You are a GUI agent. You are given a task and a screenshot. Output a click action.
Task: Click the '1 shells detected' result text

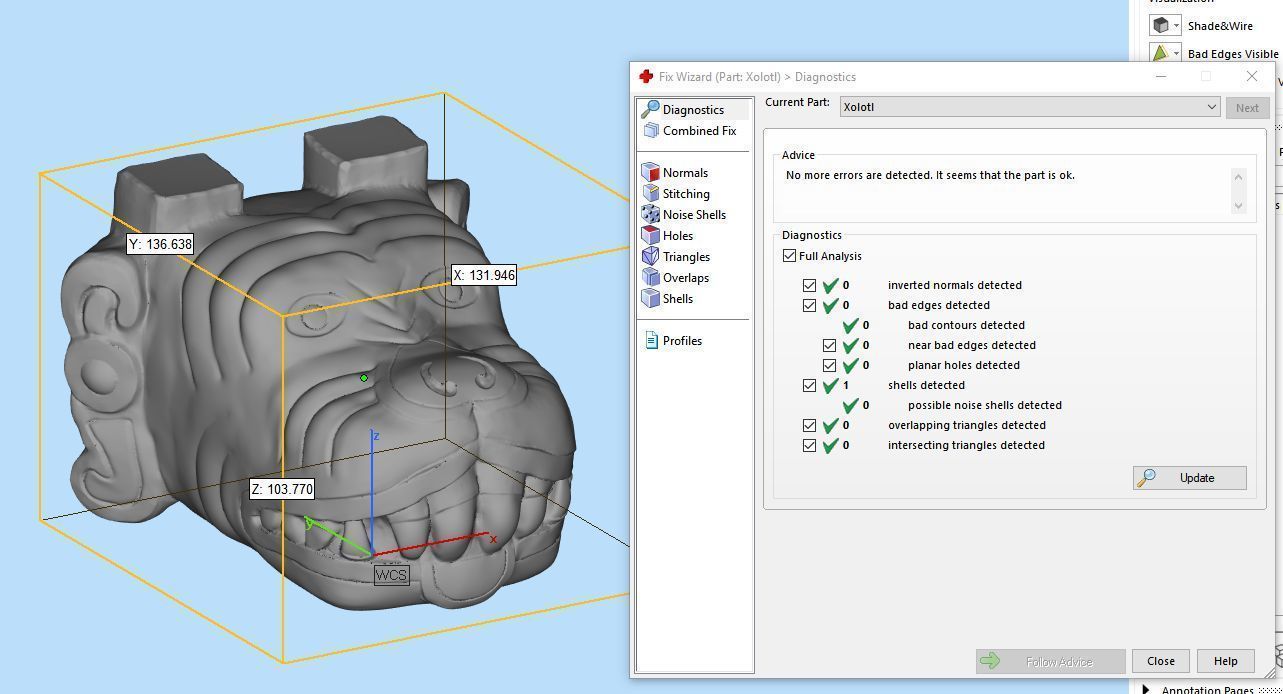click(904, 385)
